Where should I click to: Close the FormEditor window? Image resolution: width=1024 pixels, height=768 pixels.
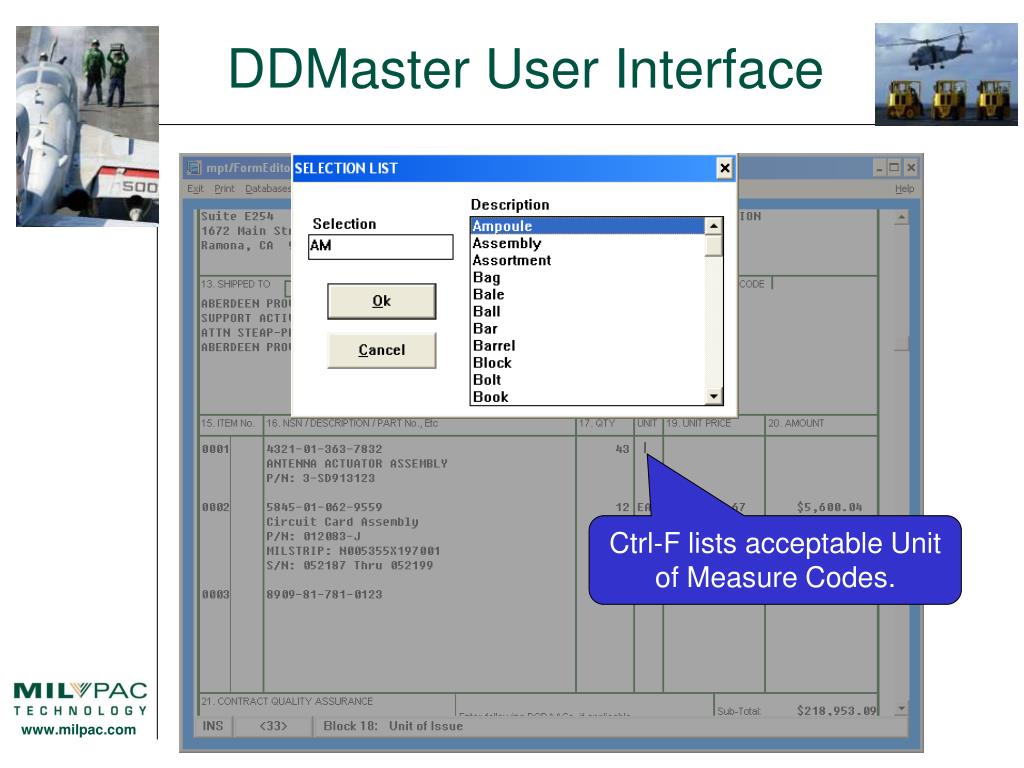coord(911,168)
